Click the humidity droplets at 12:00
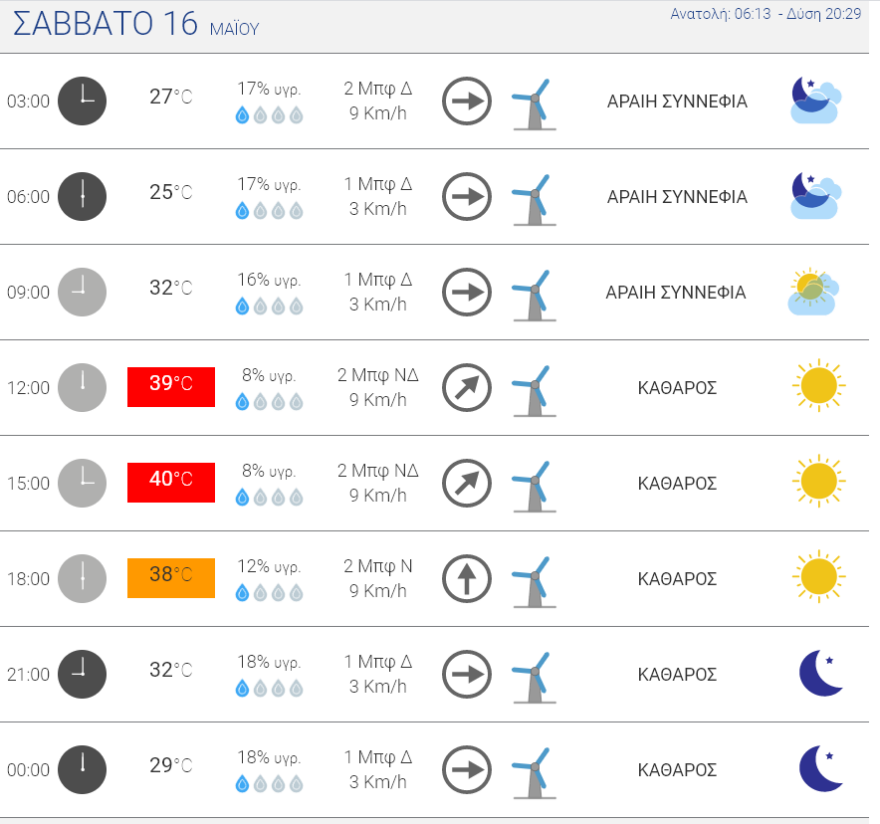The height and width of the screenshot is (824, 880). tap(269, 402)
